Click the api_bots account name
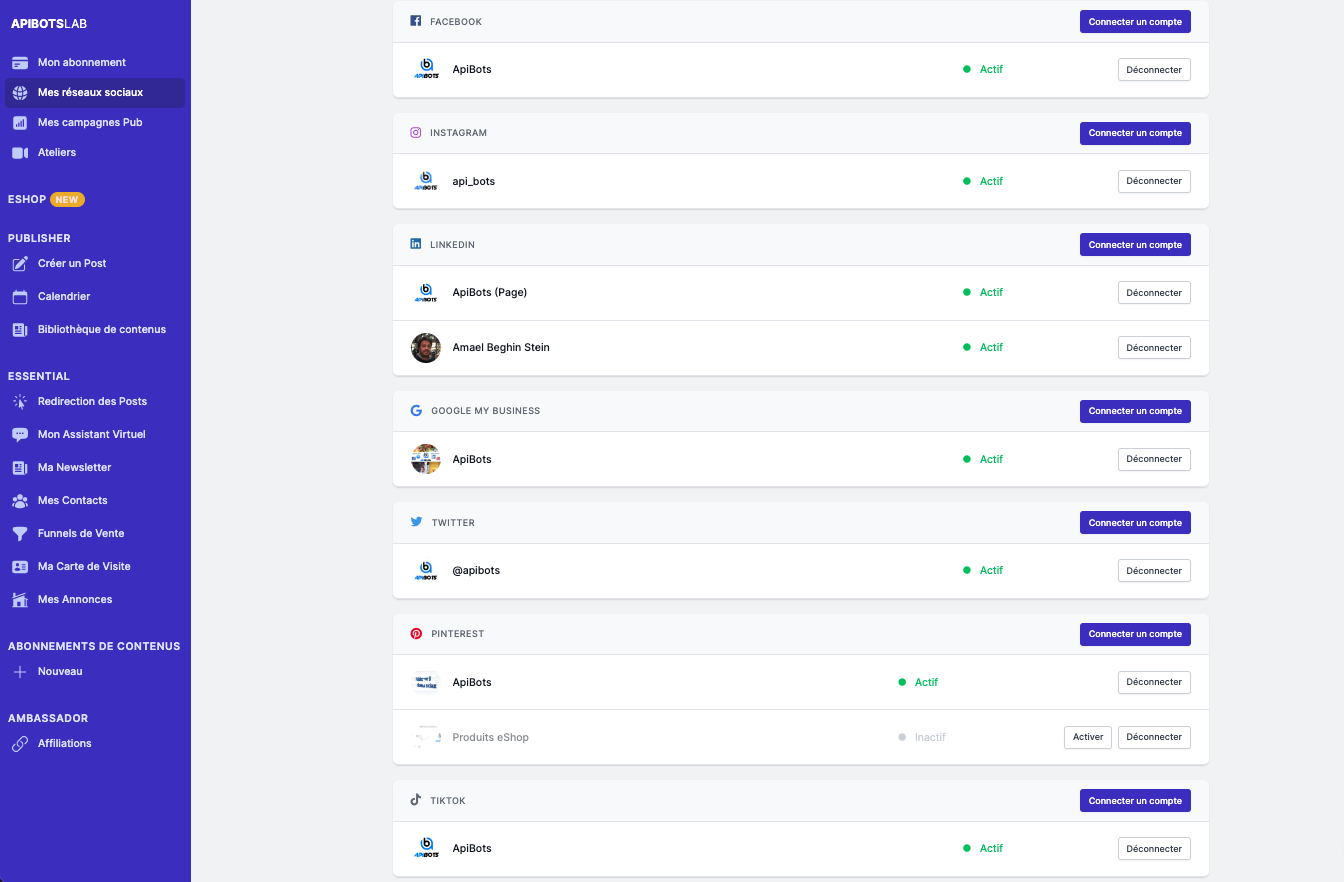This screenshot has height=882, width=1344. click(474, 181)
